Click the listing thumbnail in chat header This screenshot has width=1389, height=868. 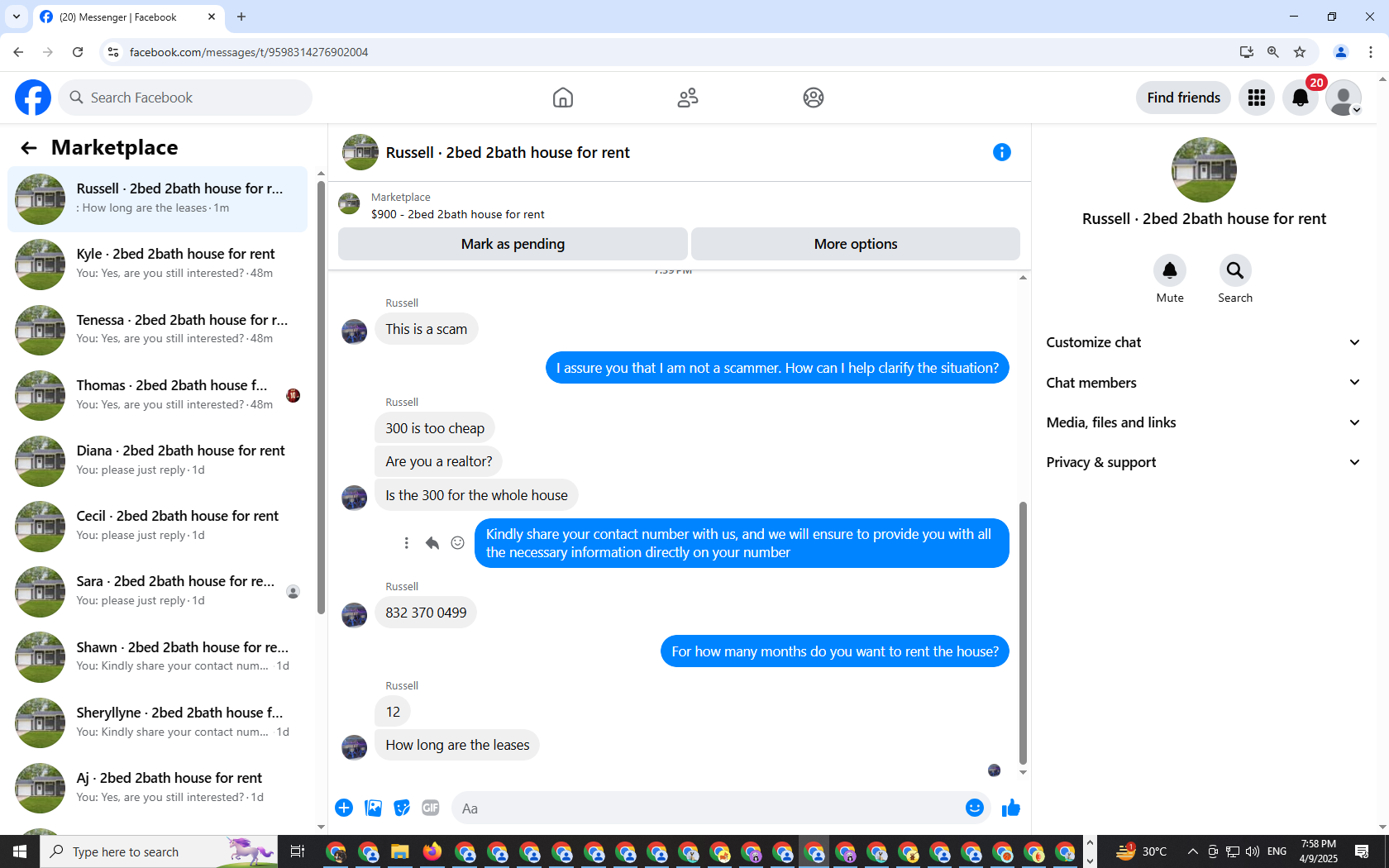click(x=360, y=152)
